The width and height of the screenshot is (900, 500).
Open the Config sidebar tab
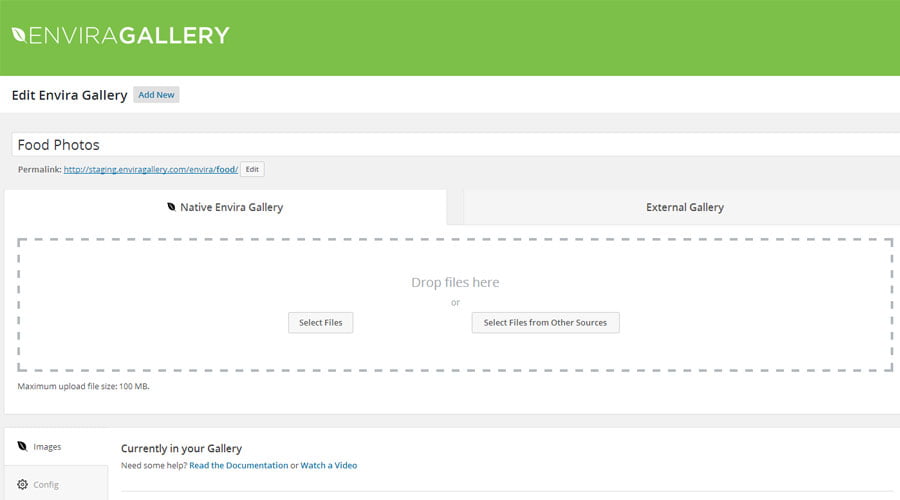[56, 485]
